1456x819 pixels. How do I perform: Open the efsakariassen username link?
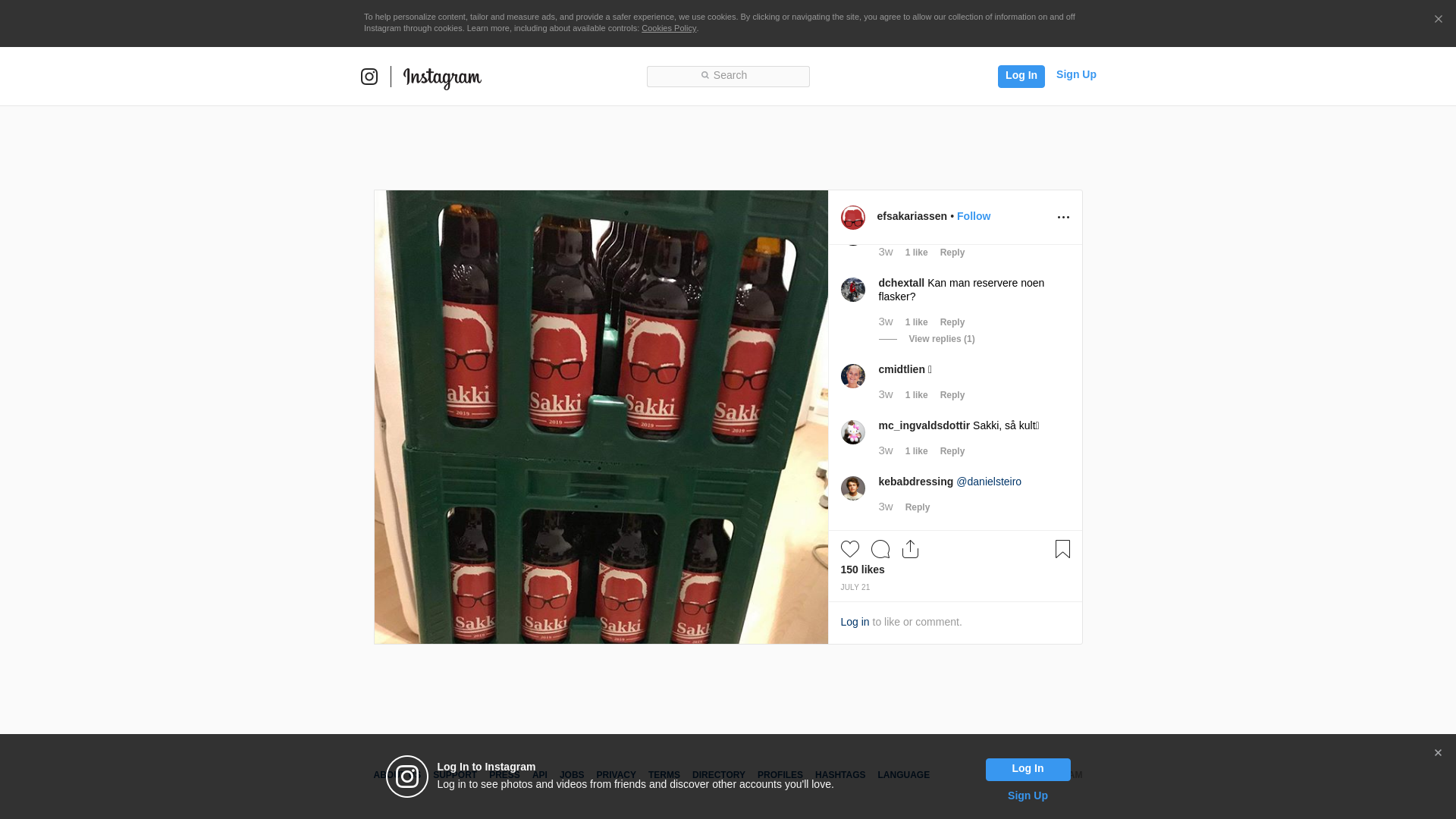(912, 216)
